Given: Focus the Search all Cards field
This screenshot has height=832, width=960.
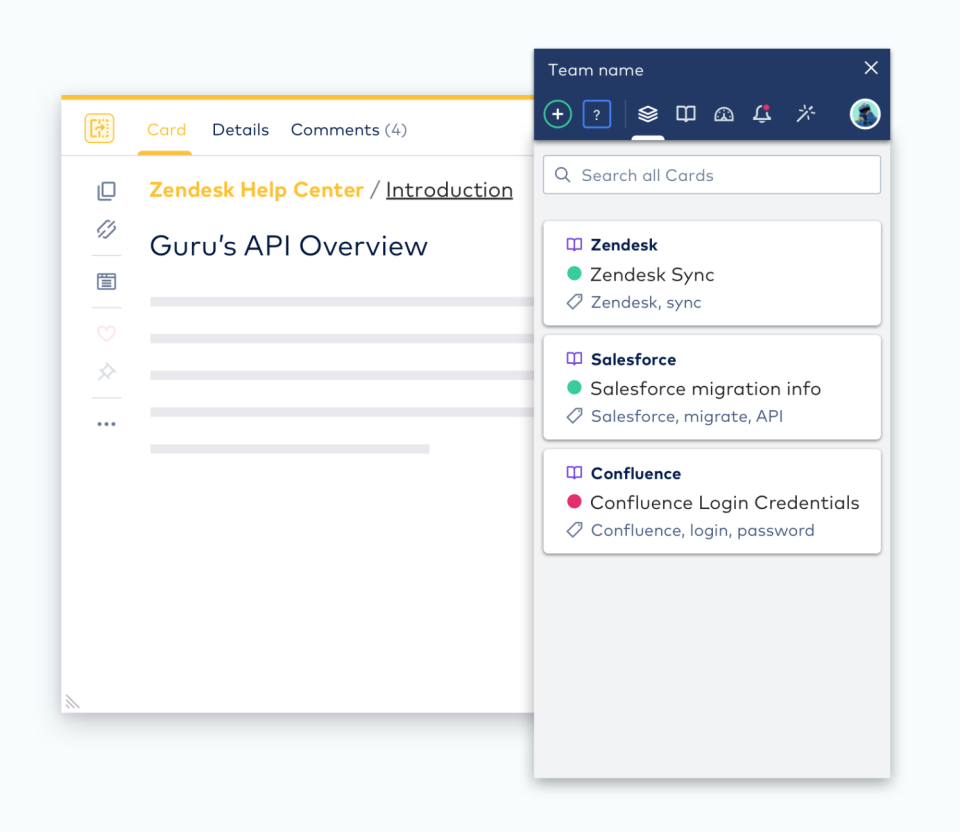Looking at the screenshot, I should pyautogui.click(x=712, y=175).
